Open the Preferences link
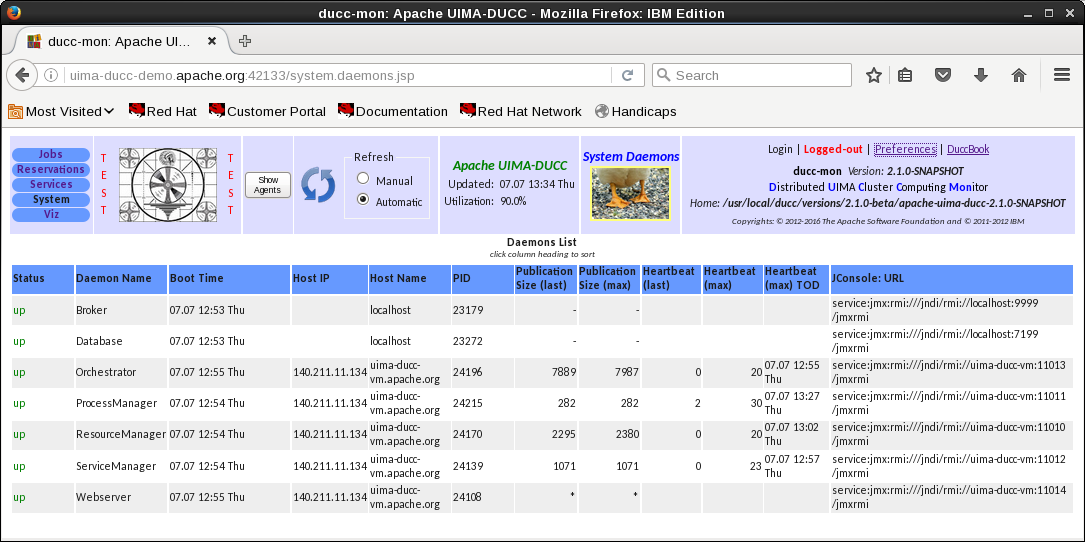Screen dimensions: 1085x542 [905, 149]
